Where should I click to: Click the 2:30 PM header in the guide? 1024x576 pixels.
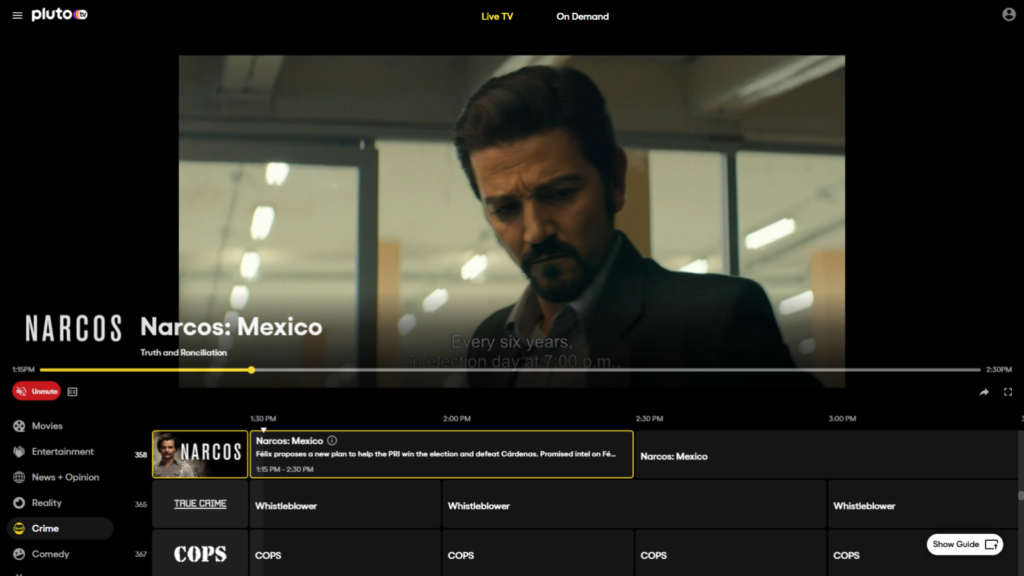tap(649, 419)
